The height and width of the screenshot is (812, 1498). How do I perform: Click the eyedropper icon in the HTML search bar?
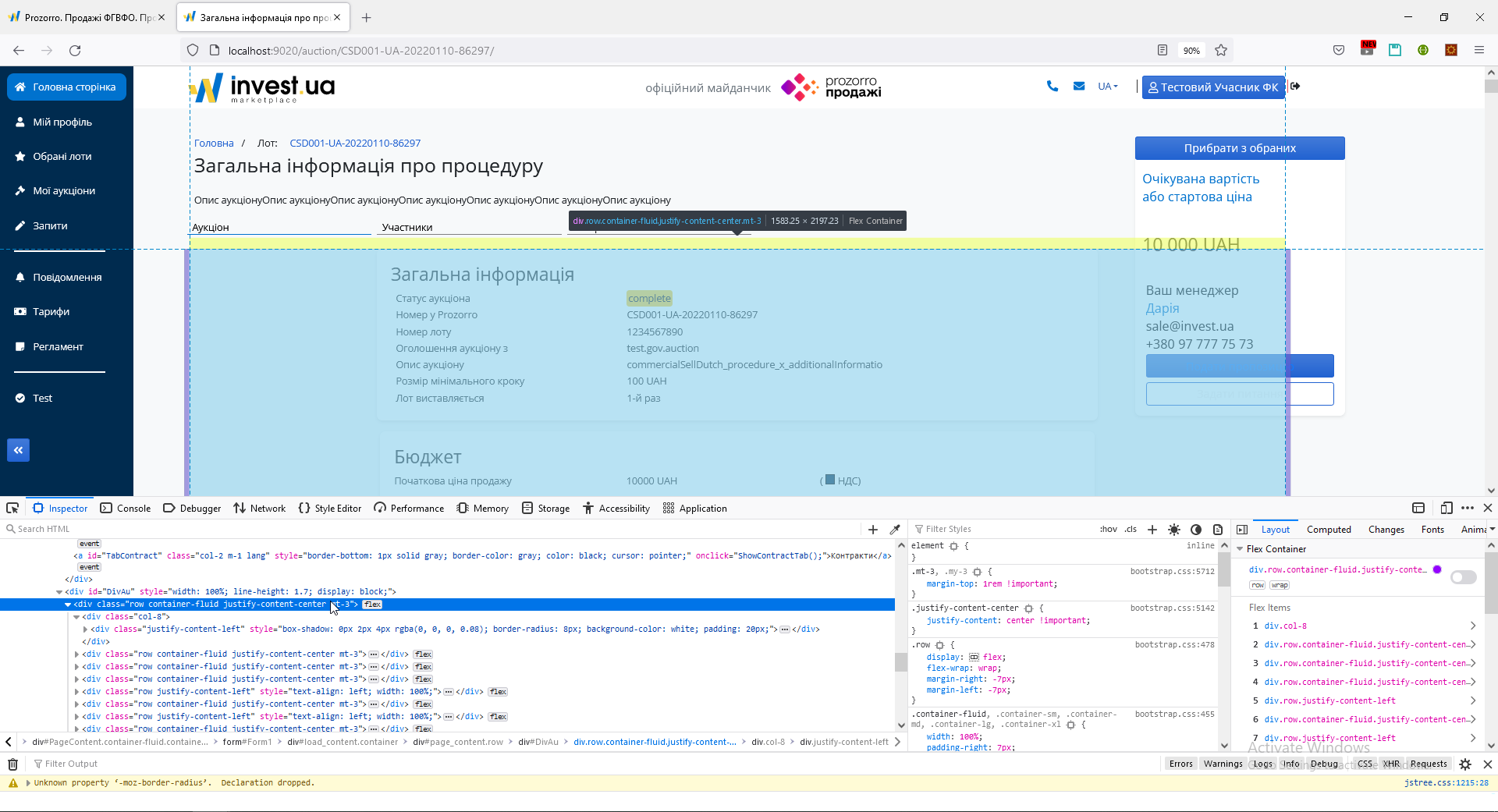895,530
